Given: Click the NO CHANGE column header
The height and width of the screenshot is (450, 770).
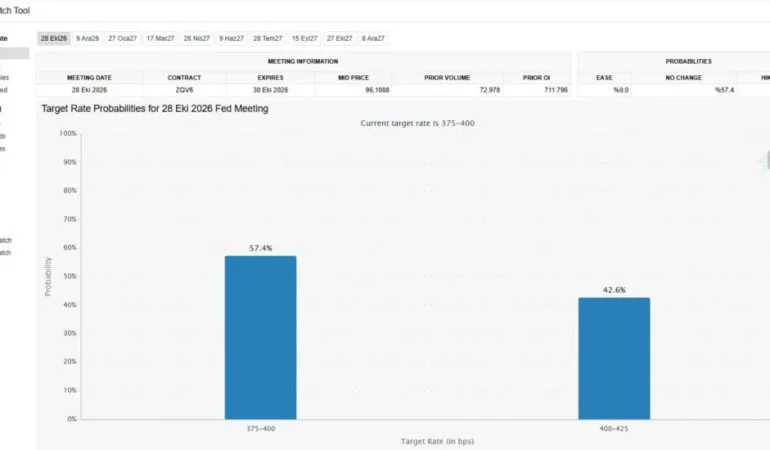Looking at the screenshot, I should 684,78.
